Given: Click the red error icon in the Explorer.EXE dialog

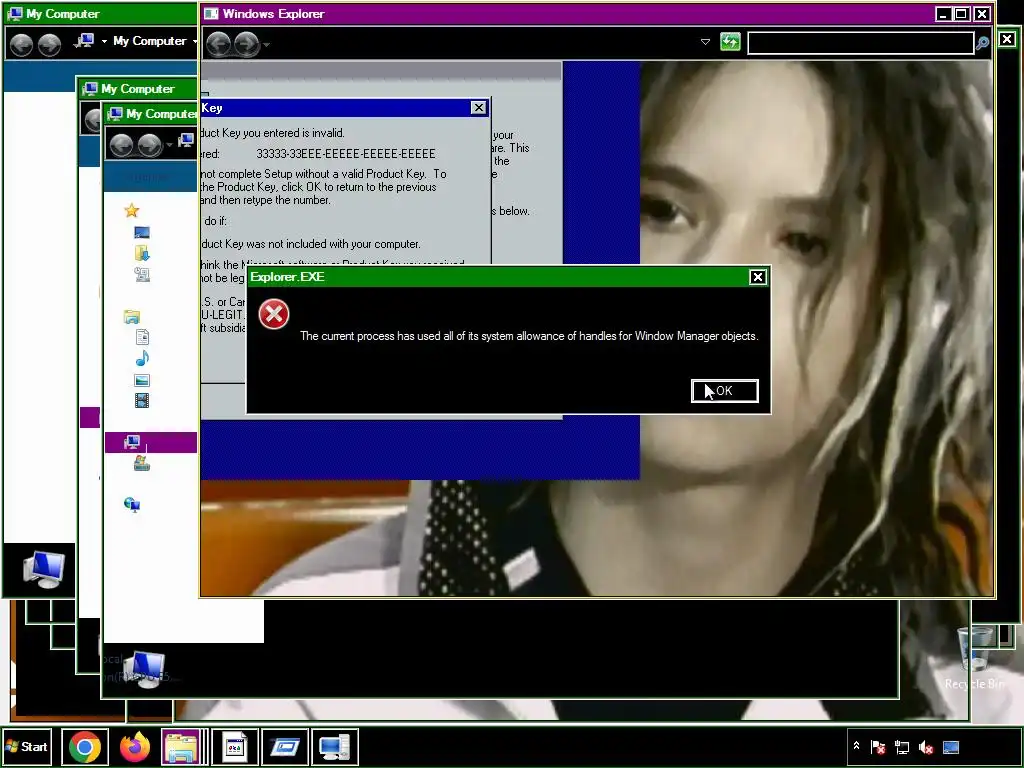Looking at the screenshot, I should [274, 314].
